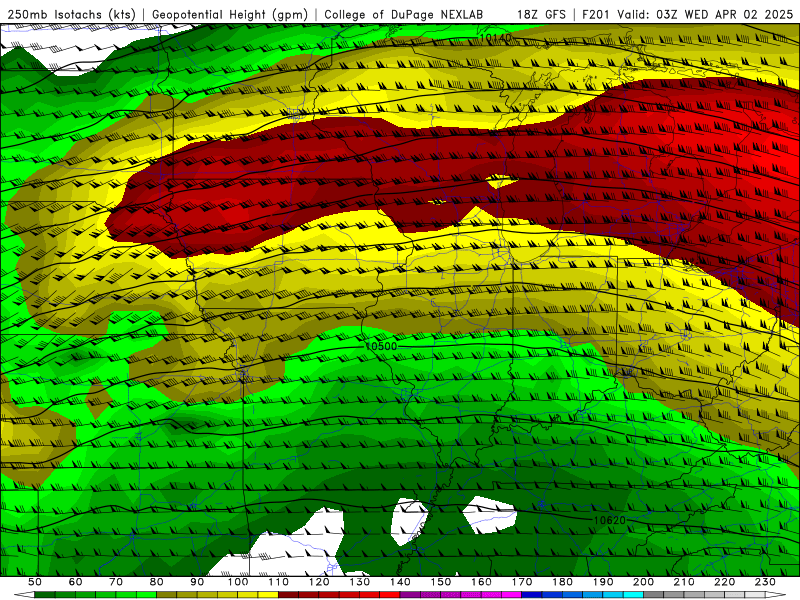Screen dimensions: 800x600
Task: Click the 'Geopotential Height (gpm)' header text
Action: (x=230, y=14)
